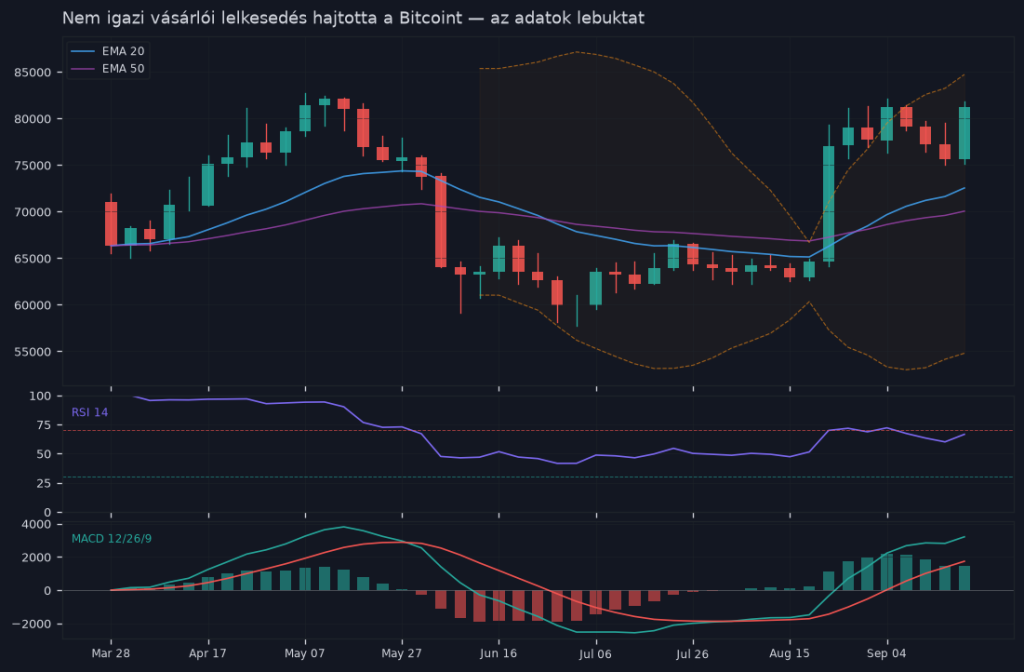Click the Jul 26 date label
This screenshot has width=1024, height=672.
[x=692, y=654]
